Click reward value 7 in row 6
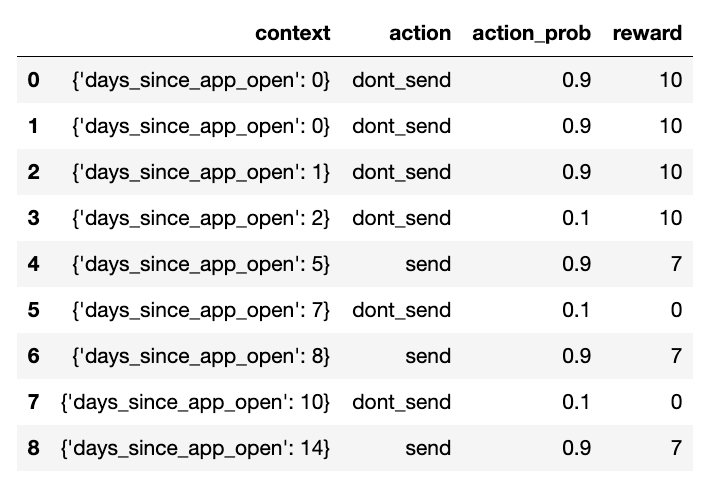This screenshot has height=480, width=704. (x=676, y=356)
